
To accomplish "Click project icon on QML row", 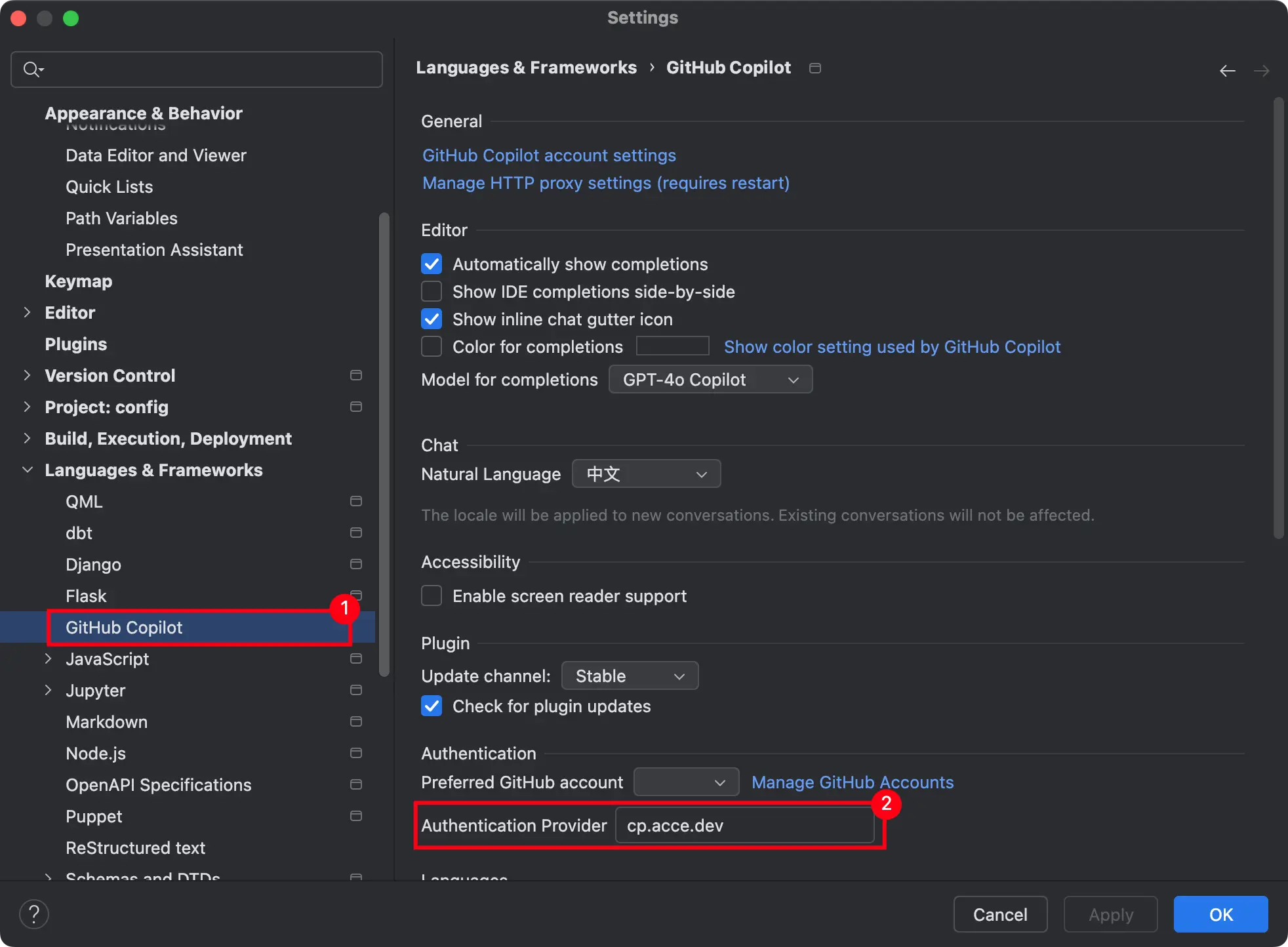I will tap(356, 501).
